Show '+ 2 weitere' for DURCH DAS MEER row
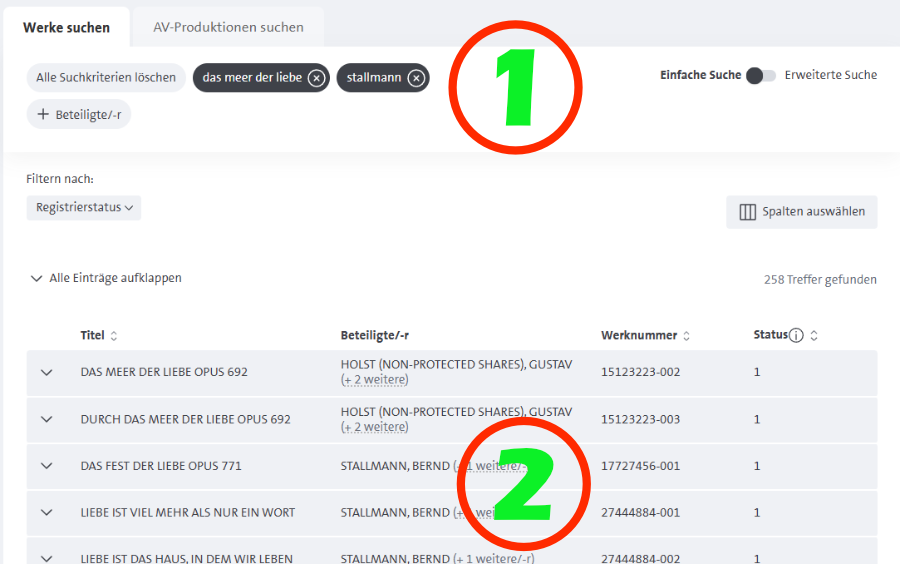Viewport: 900px width, 564px height. click(375, 427)
